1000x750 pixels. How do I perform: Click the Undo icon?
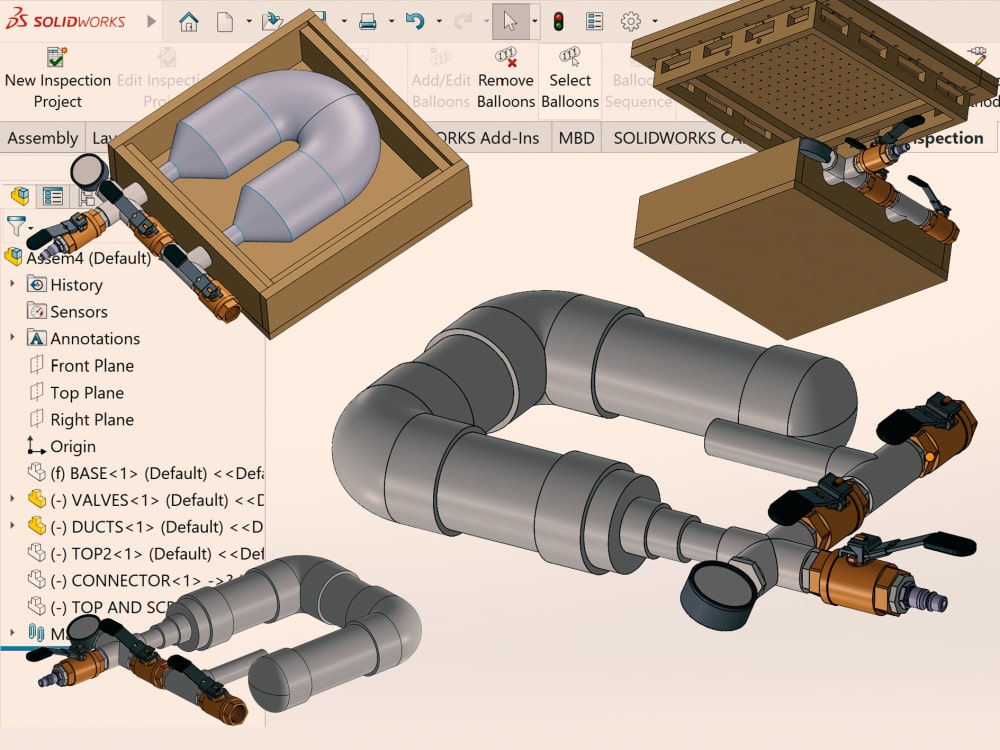(x=415, y=22)
